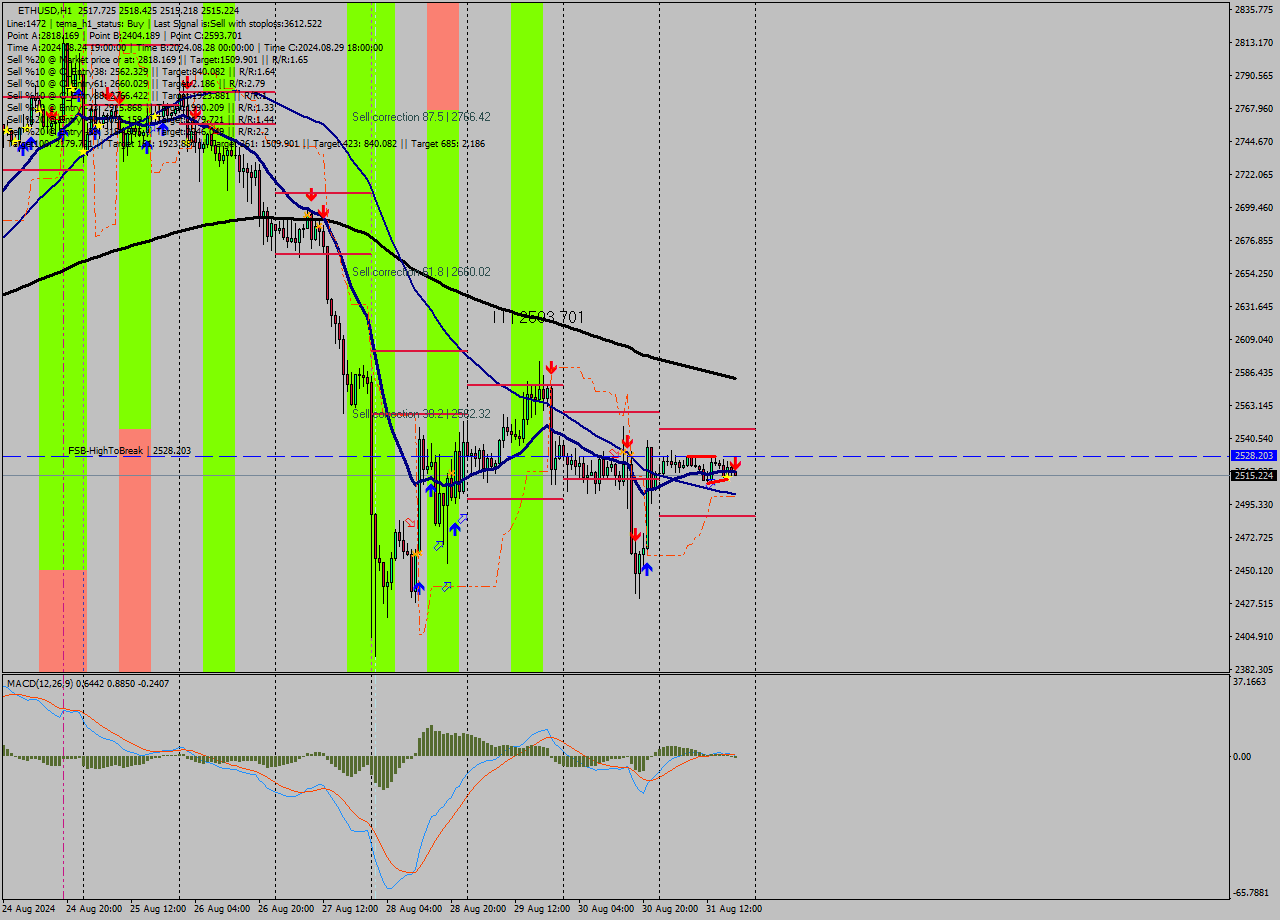This screenshot has width=1280, height=920.
Task: Click the 2586.435 price axis label
Action: tap(1253, 373)
